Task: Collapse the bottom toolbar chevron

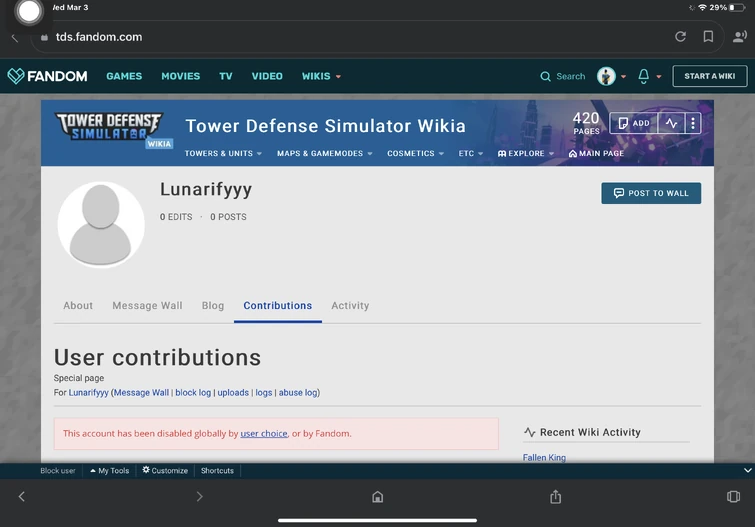Action: coord(747,470)
